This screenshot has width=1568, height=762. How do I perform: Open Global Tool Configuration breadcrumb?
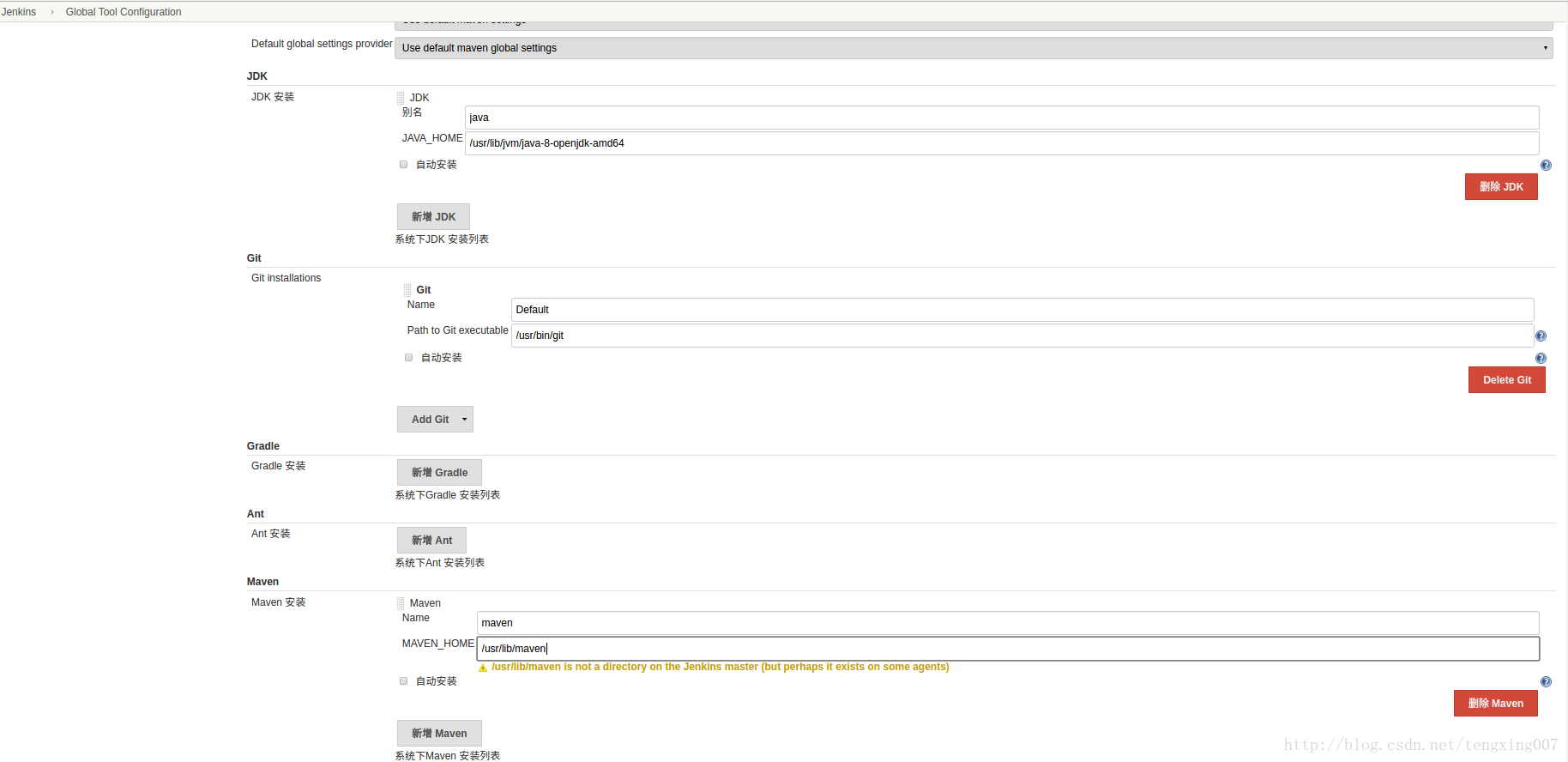click(124, 12)
